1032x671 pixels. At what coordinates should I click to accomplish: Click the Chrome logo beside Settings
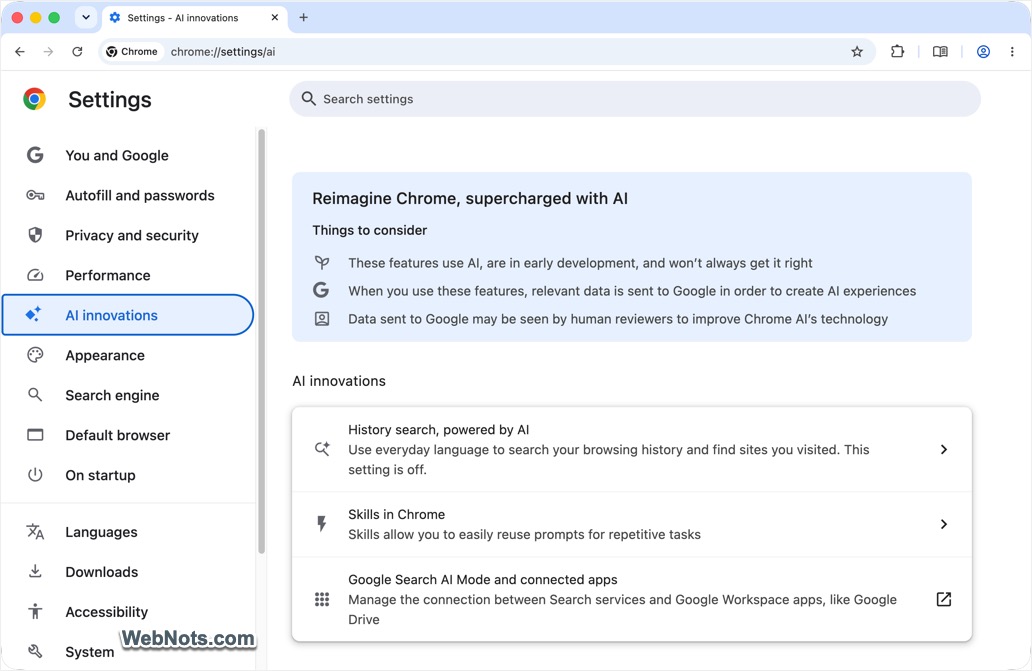point(34,99)
